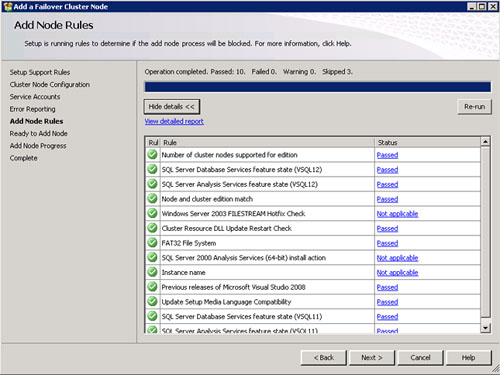Click the Rule column header
The image size is (500, 375).
pyautogui.click(x=267, y=142)
